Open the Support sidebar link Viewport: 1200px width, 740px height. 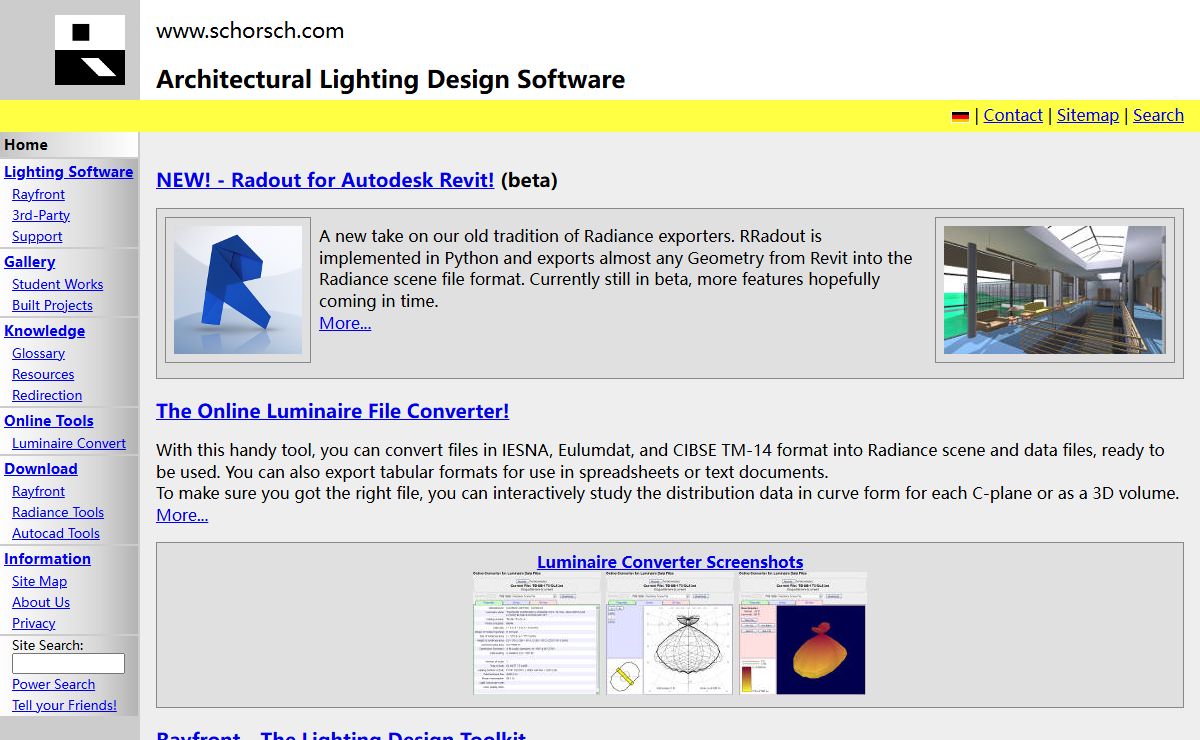[37, 237]
